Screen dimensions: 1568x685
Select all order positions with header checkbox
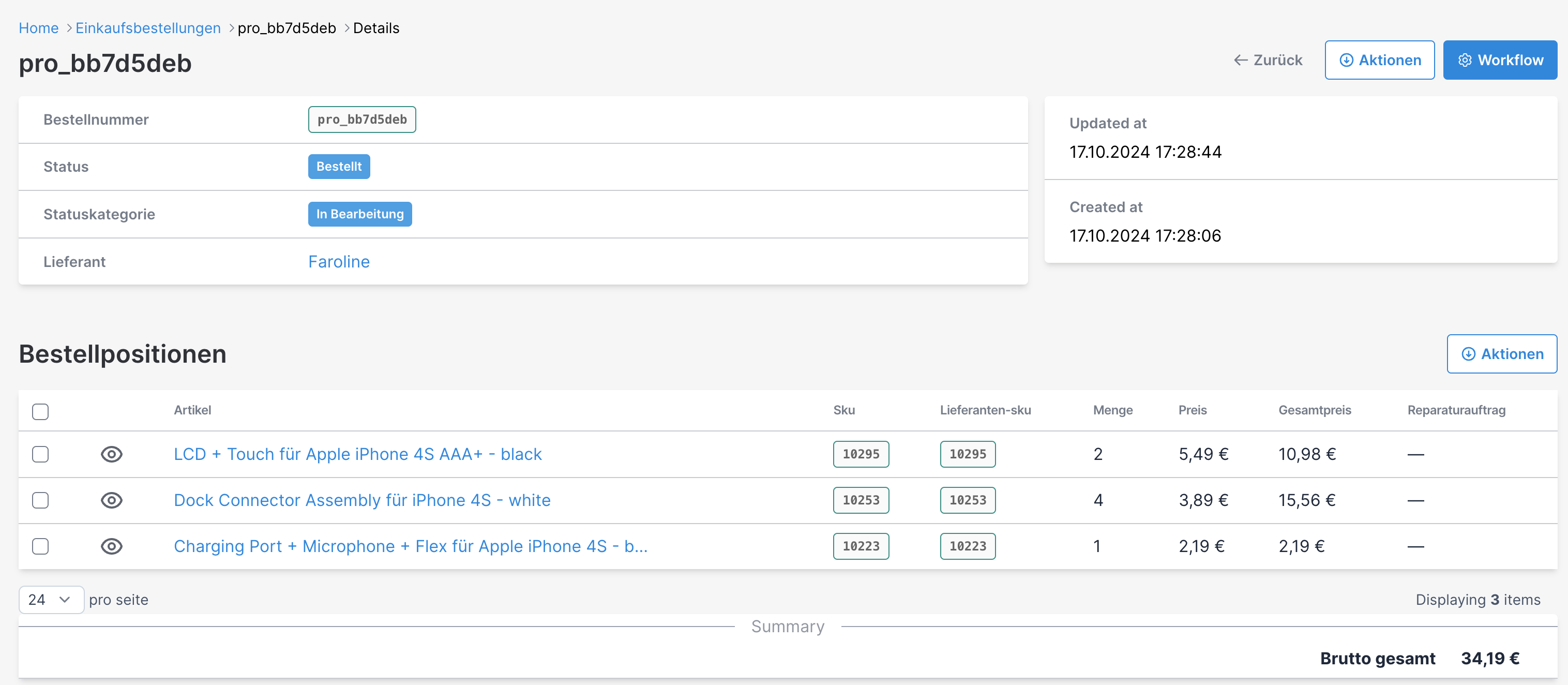click(40, 412)
